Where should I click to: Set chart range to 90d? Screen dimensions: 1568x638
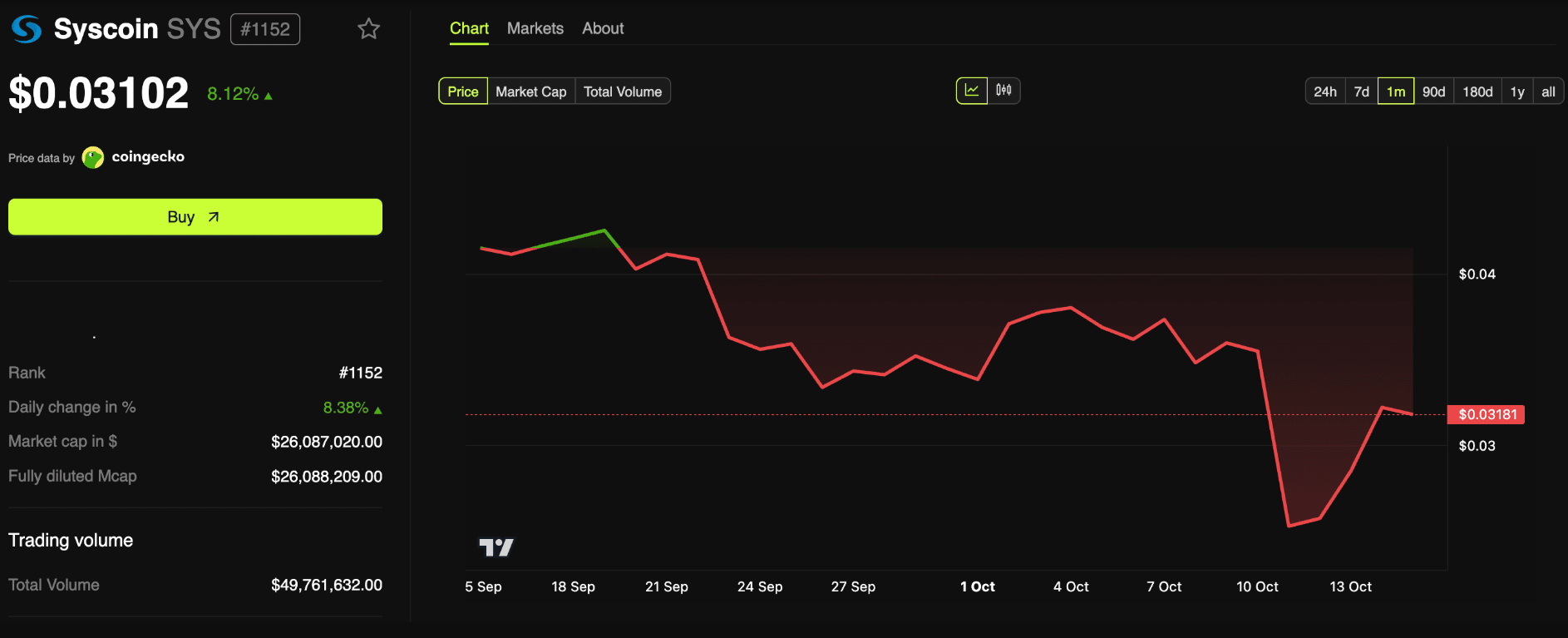[x=1433, y=91]
